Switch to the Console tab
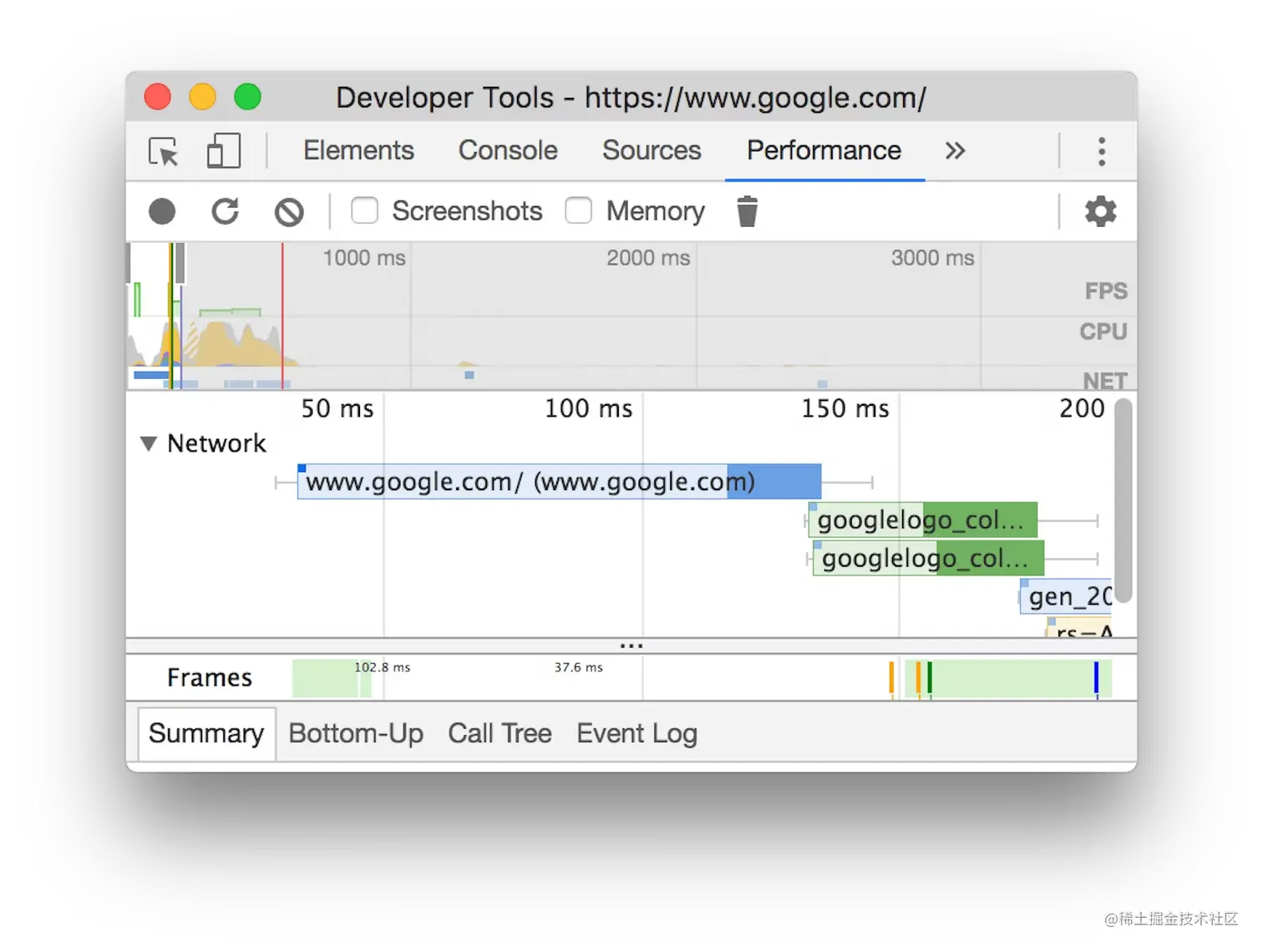The height and width of the screenshot is (952, 1263). point(508,150)
